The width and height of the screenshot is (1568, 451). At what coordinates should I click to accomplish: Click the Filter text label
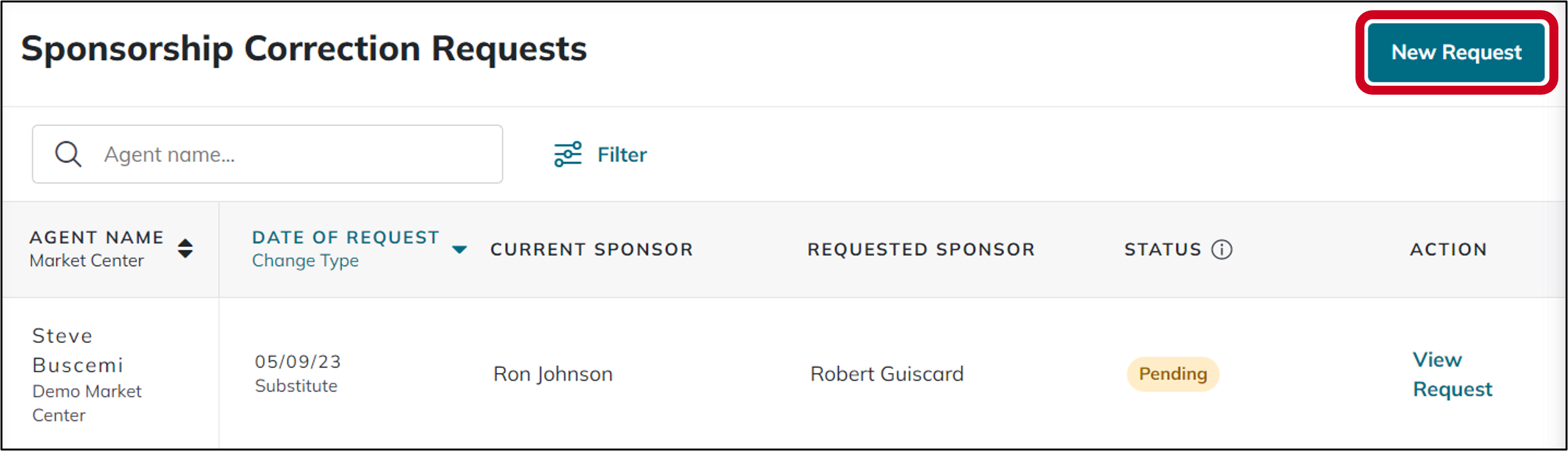coord(621,154)
